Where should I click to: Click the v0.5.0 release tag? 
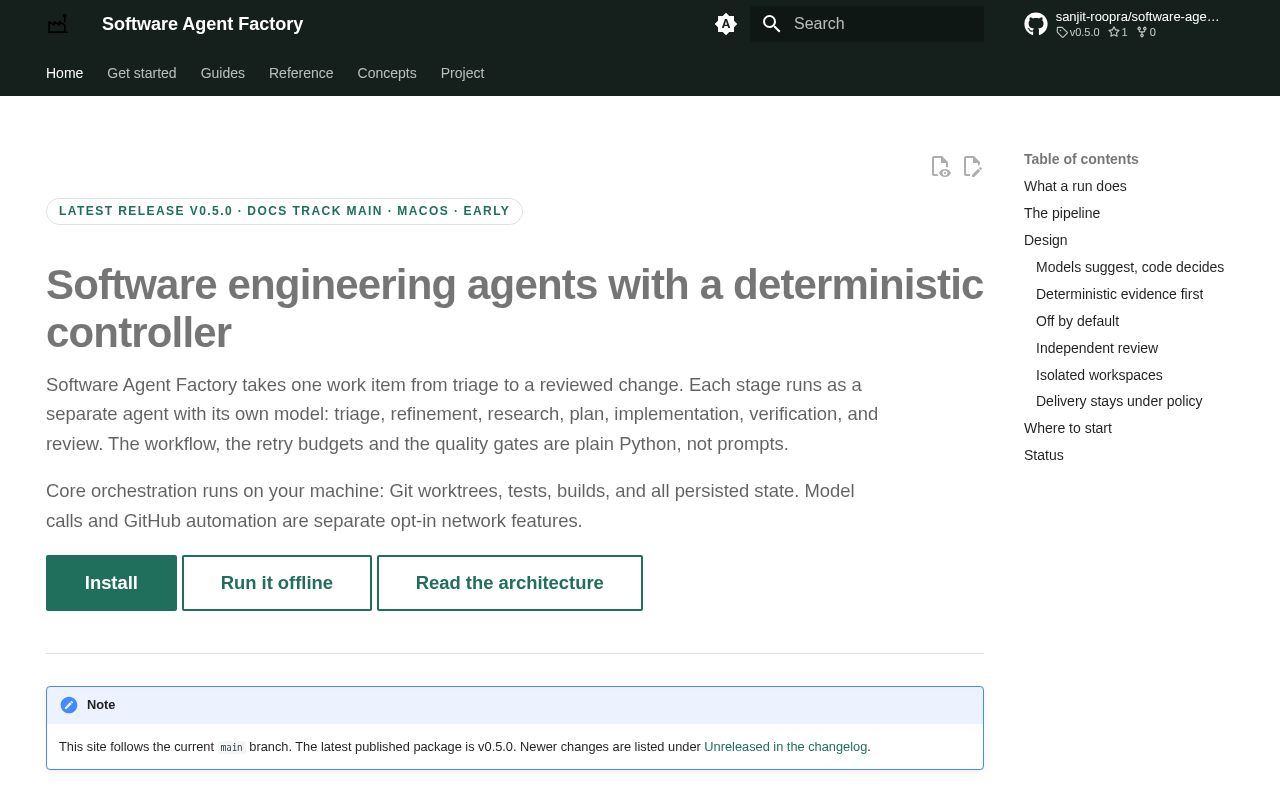click(1078, 32)
